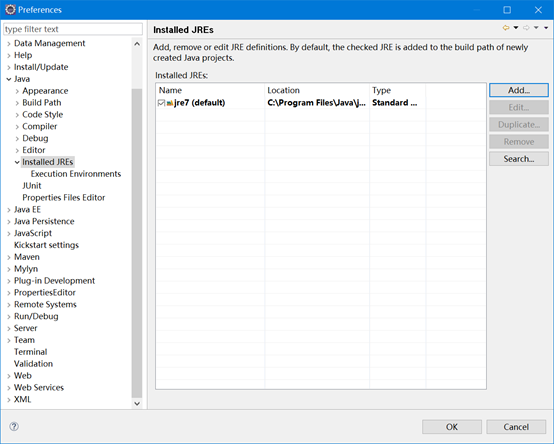Toggle the jre7 (default) checkbox

[161, 103]
